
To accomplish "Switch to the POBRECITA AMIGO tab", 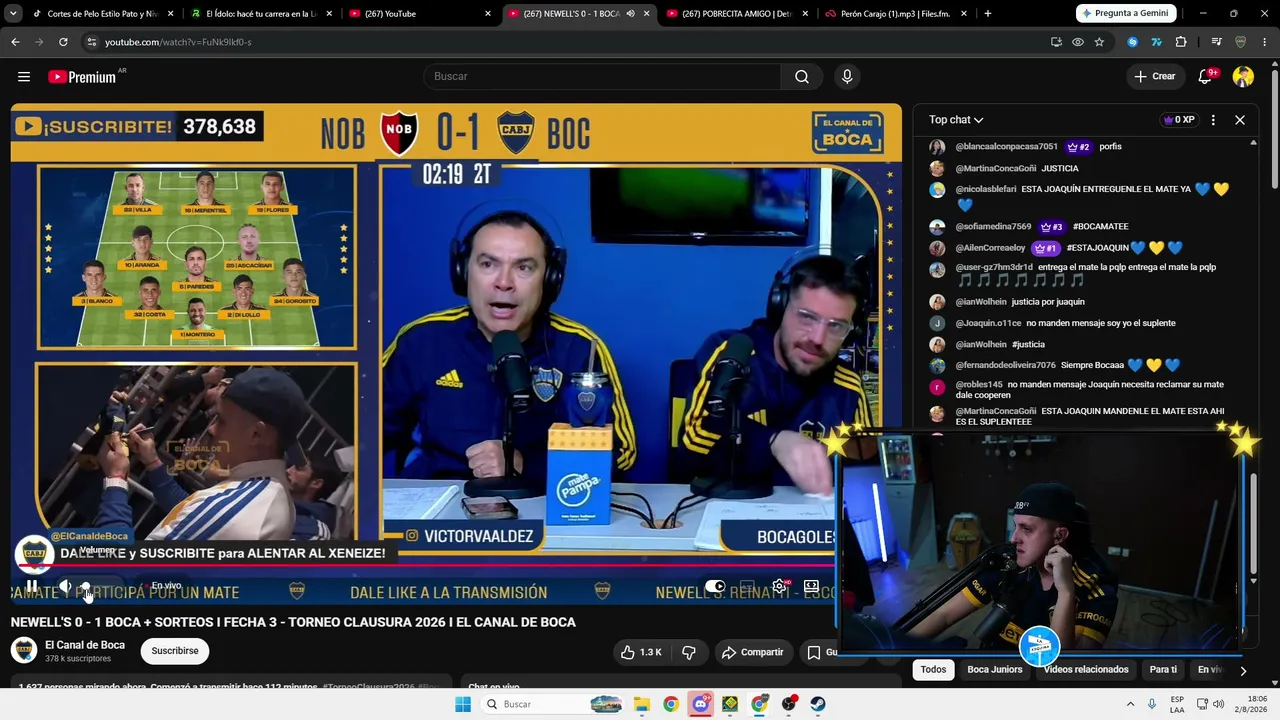I will click(x=737, y=14).
